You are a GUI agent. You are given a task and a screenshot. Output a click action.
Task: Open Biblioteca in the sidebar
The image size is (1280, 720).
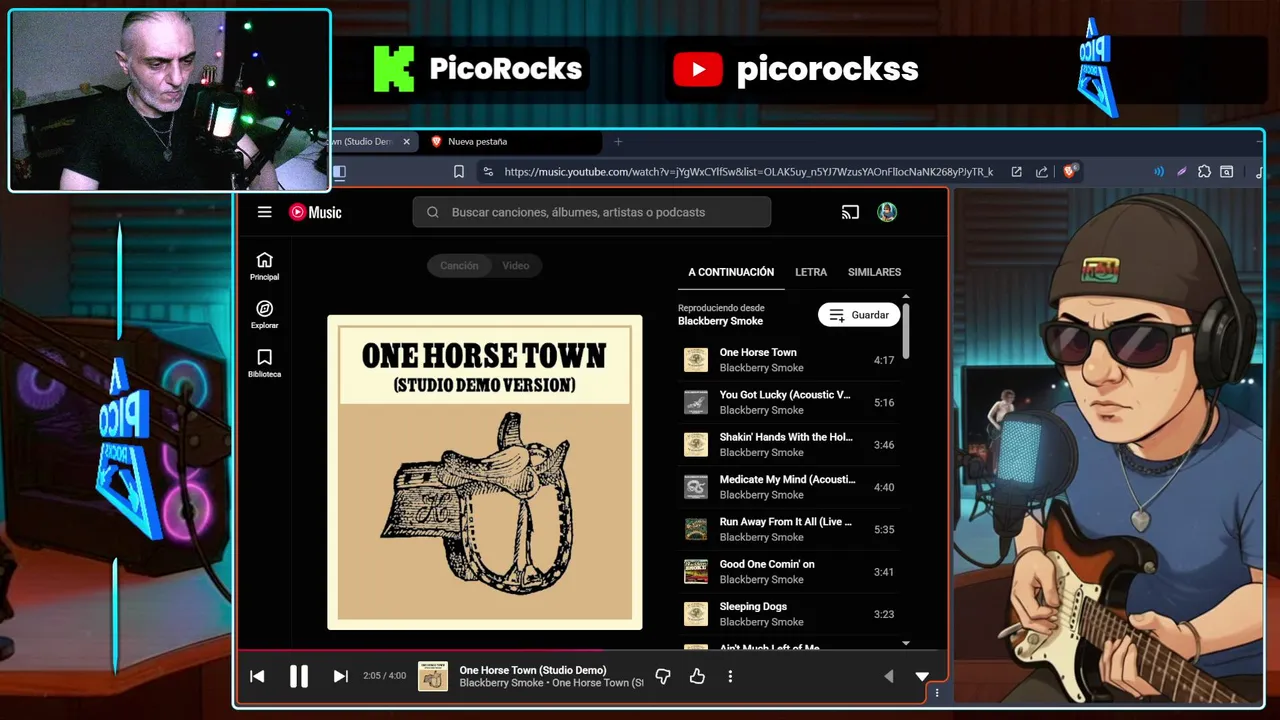coord(264,364)
